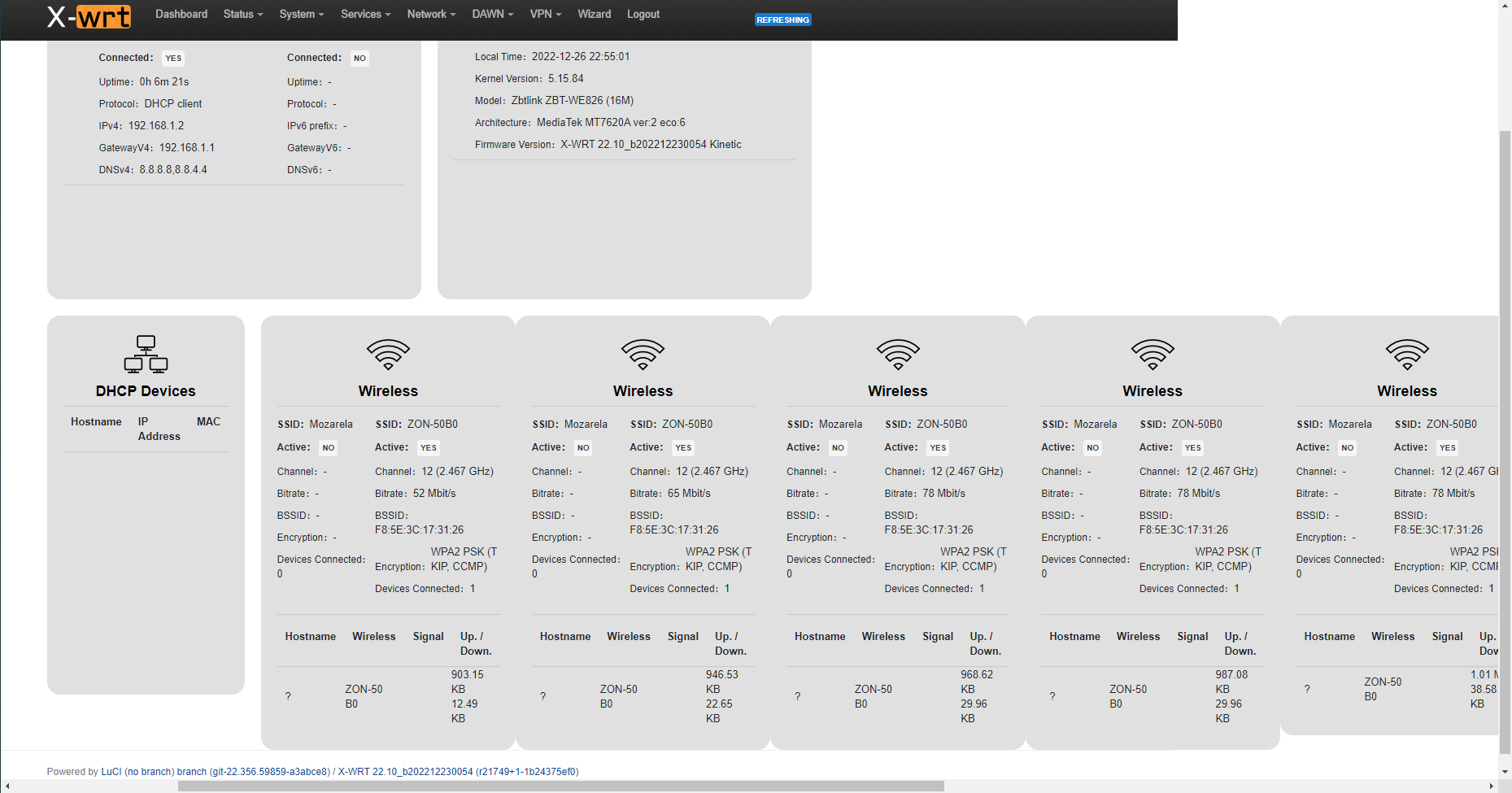Select the Dashboard menu item
This screenshot has height=793, width=1512.
pyautogui.click(x=181, y=14)
